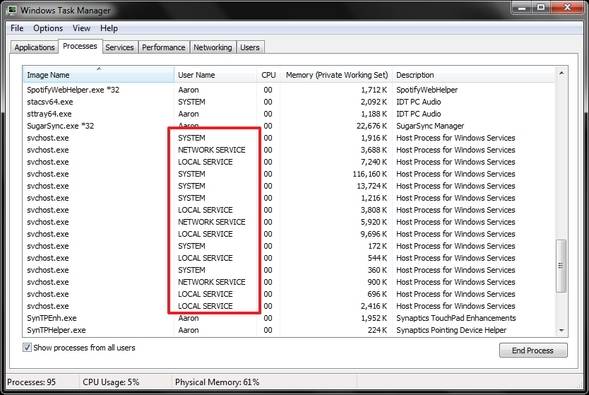Click the SugarSync Manager description cell
Viewport: 589px width, 395px height.
coord(430,126)
